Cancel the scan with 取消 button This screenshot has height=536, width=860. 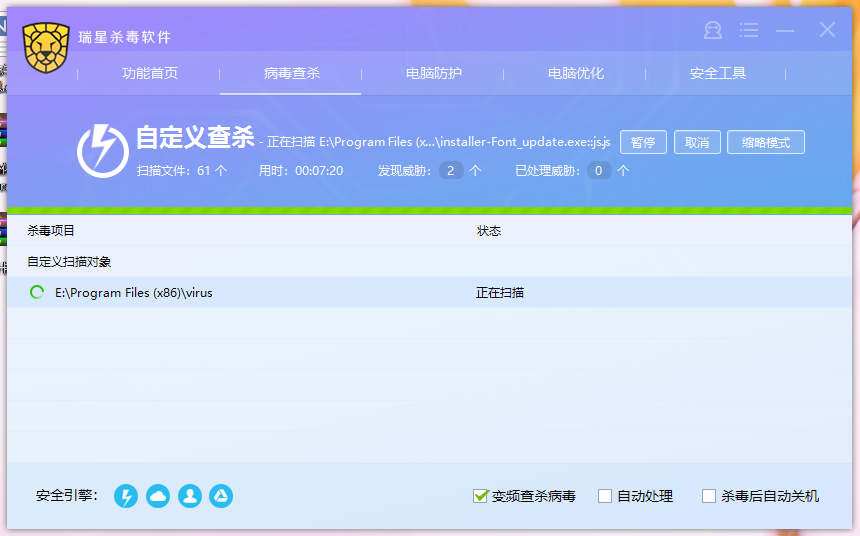click(x=697, y=142)
